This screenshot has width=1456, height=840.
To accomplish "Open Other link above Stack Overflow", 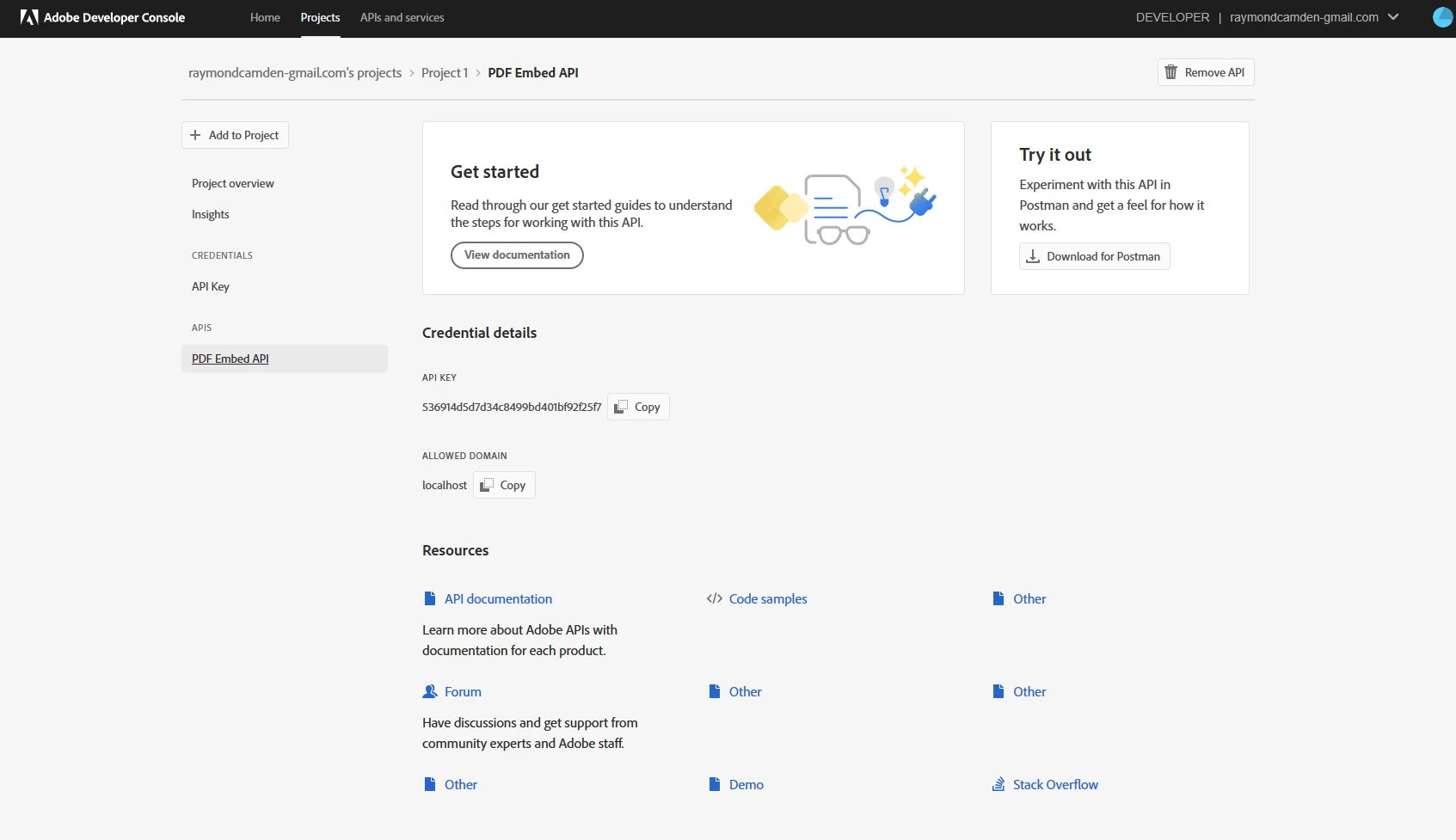I will [1029, 691].
